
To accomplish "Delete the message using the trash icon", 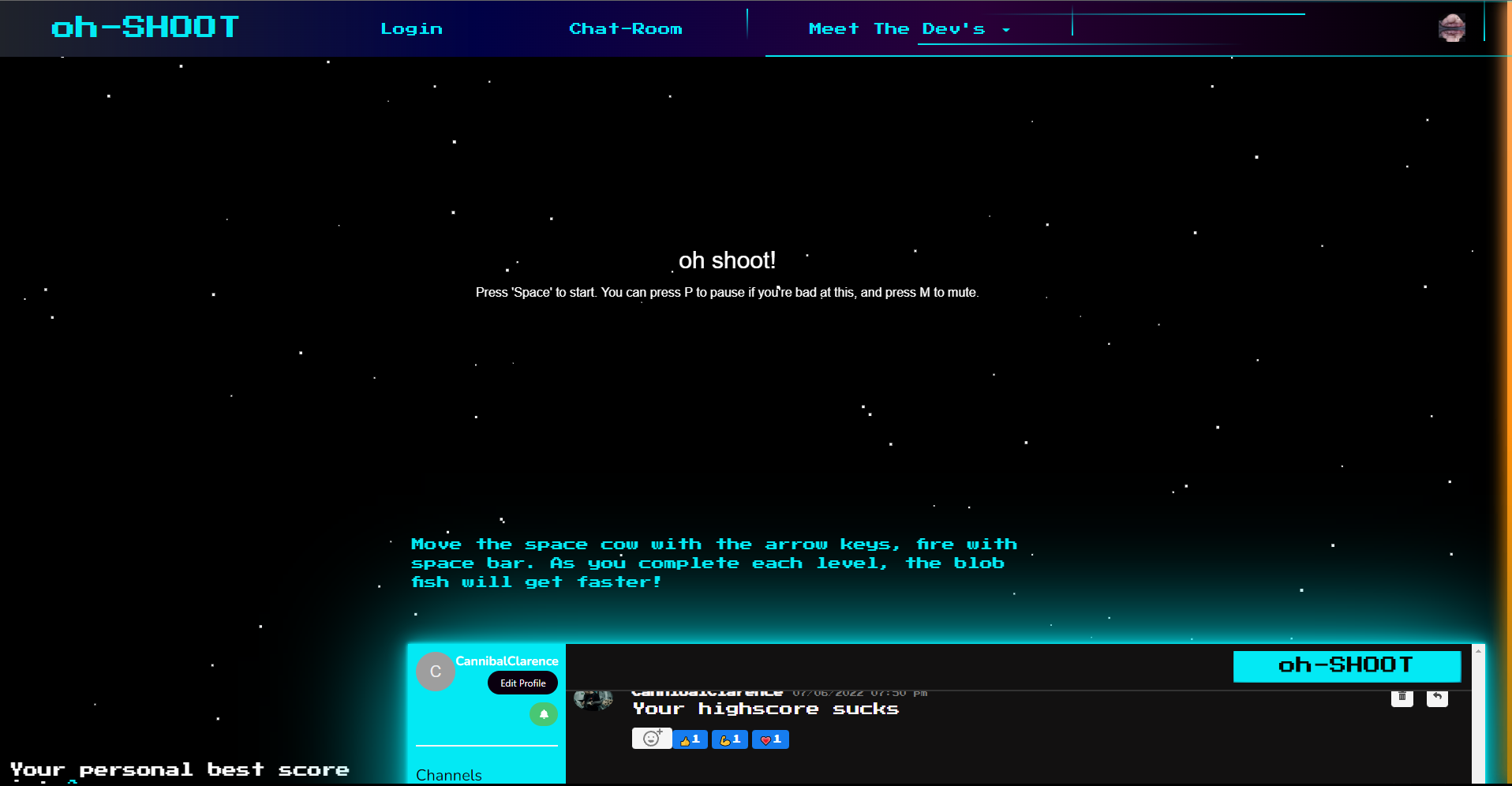I will (x=1402, y=698).
